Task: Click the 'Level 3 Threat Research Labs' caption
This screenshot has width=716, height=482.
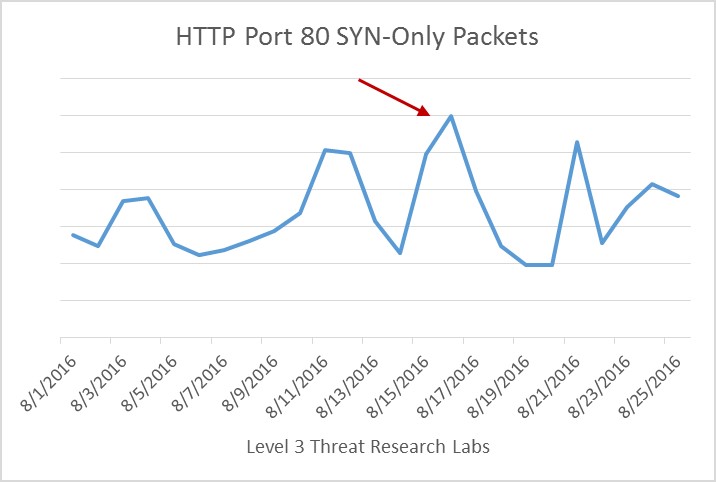Action: coord(368,446)
